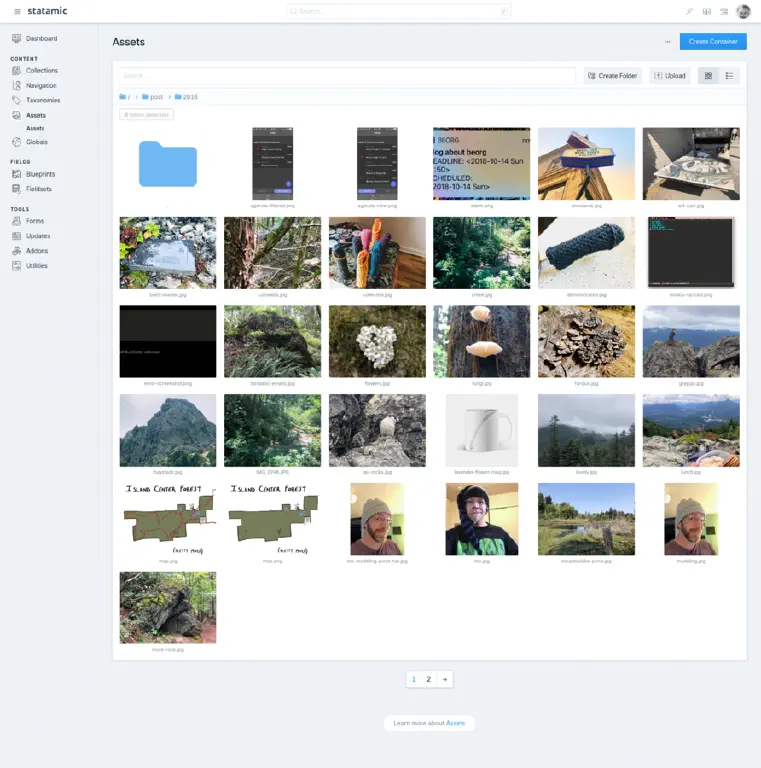Switch to grid view mode

[708, 75]
